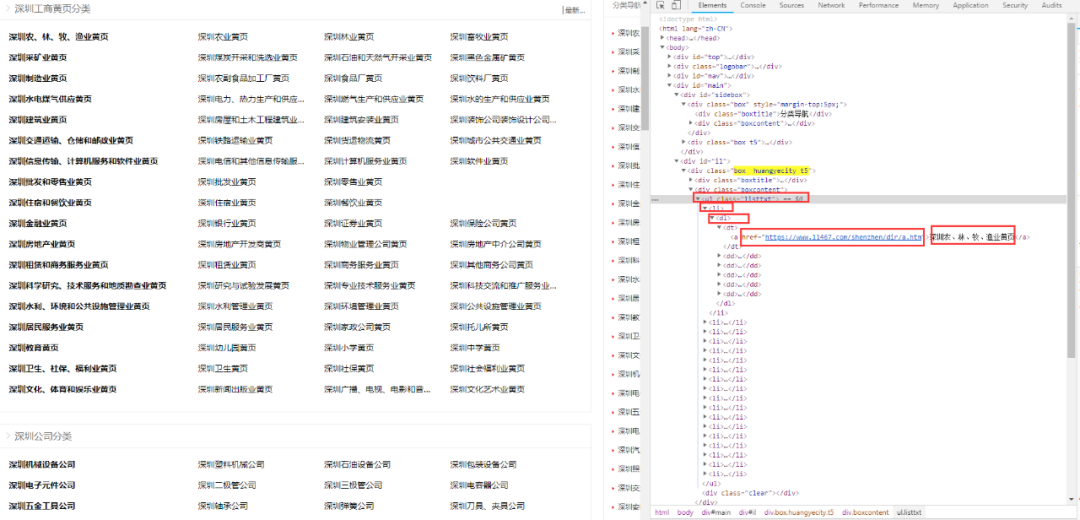Open the ellipsis menu beside selected ul row
The height and width of the screenshot is (520, 1080).
point(654,199)
